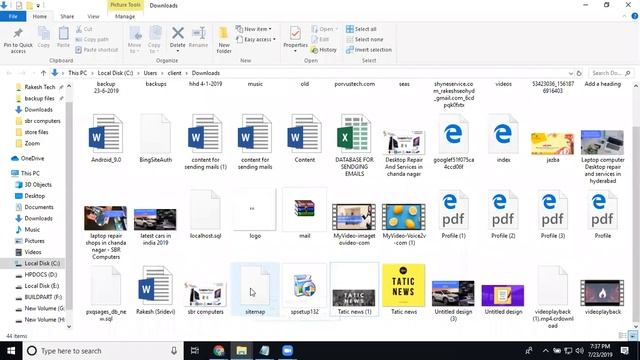Select the index Edge HTML file
This screenshot has width=640, height=360.
click(x=503, y=138)
